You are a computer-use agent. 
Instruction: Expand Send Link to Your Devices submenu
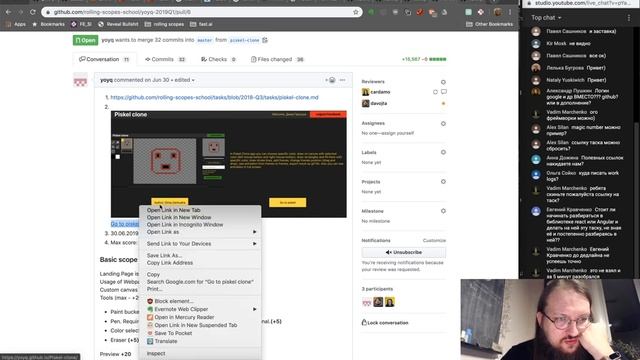coord(200,244)
